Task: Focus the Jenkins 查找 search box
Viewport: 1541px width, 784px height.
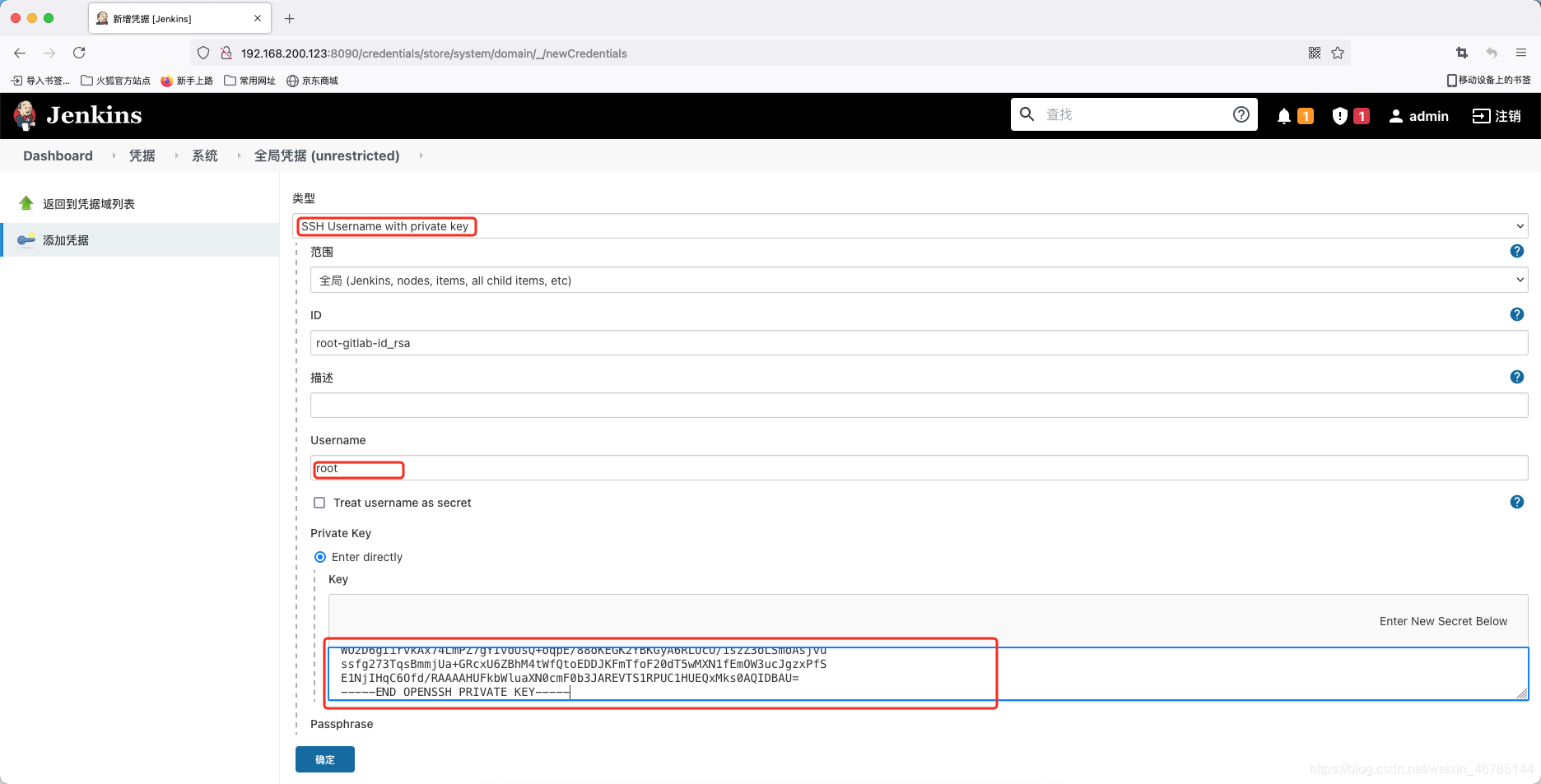Action: [x=1134, y=114]
